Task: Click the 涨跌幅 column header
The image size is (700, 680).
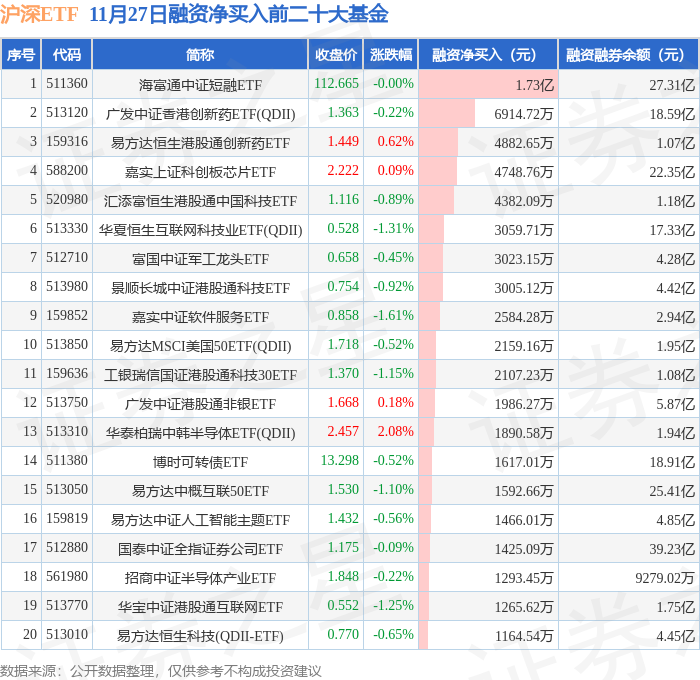Action: coord(391,54)
